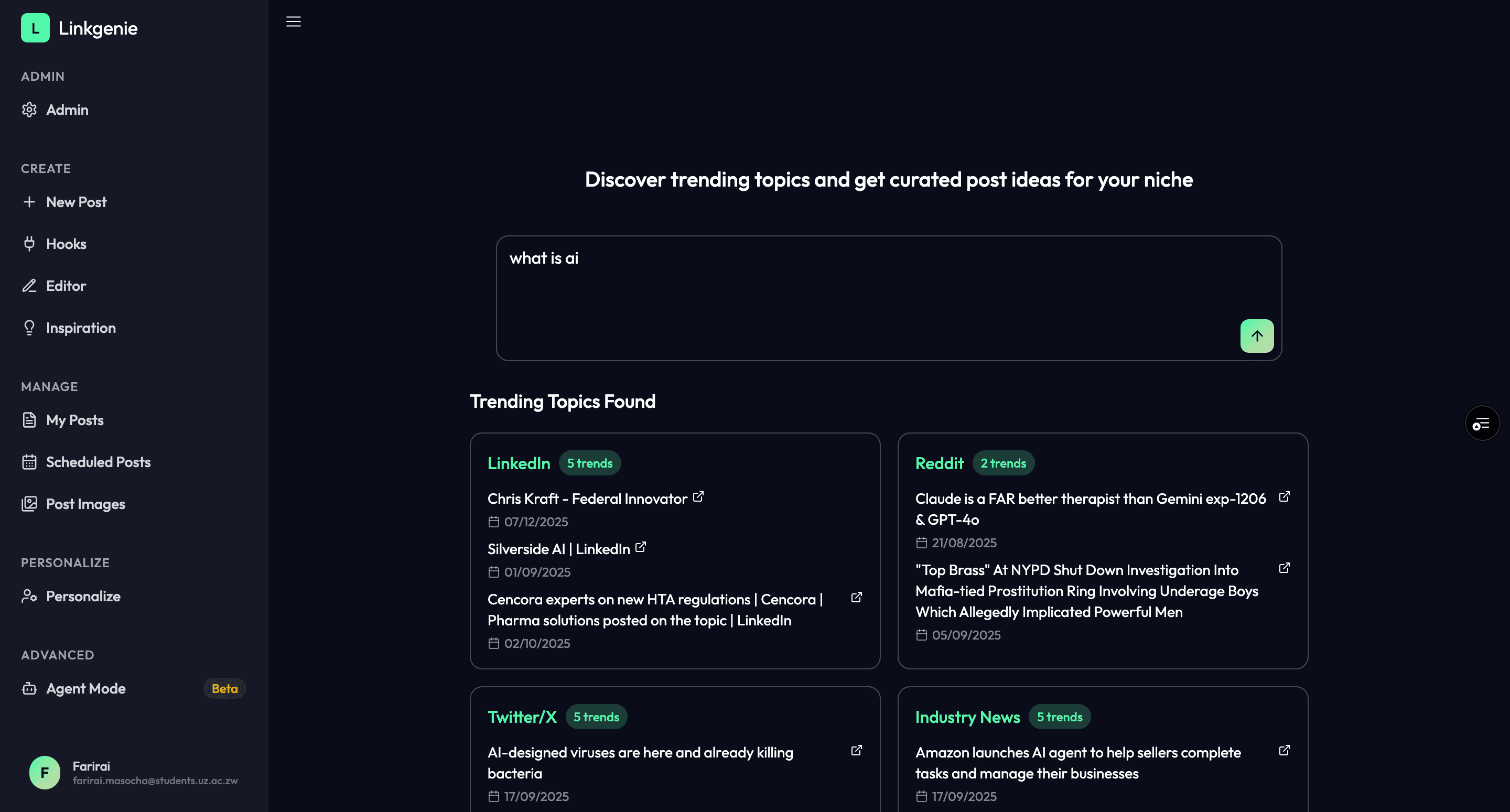Open external link for Amazon AI agent news

tap(1283, 751)
